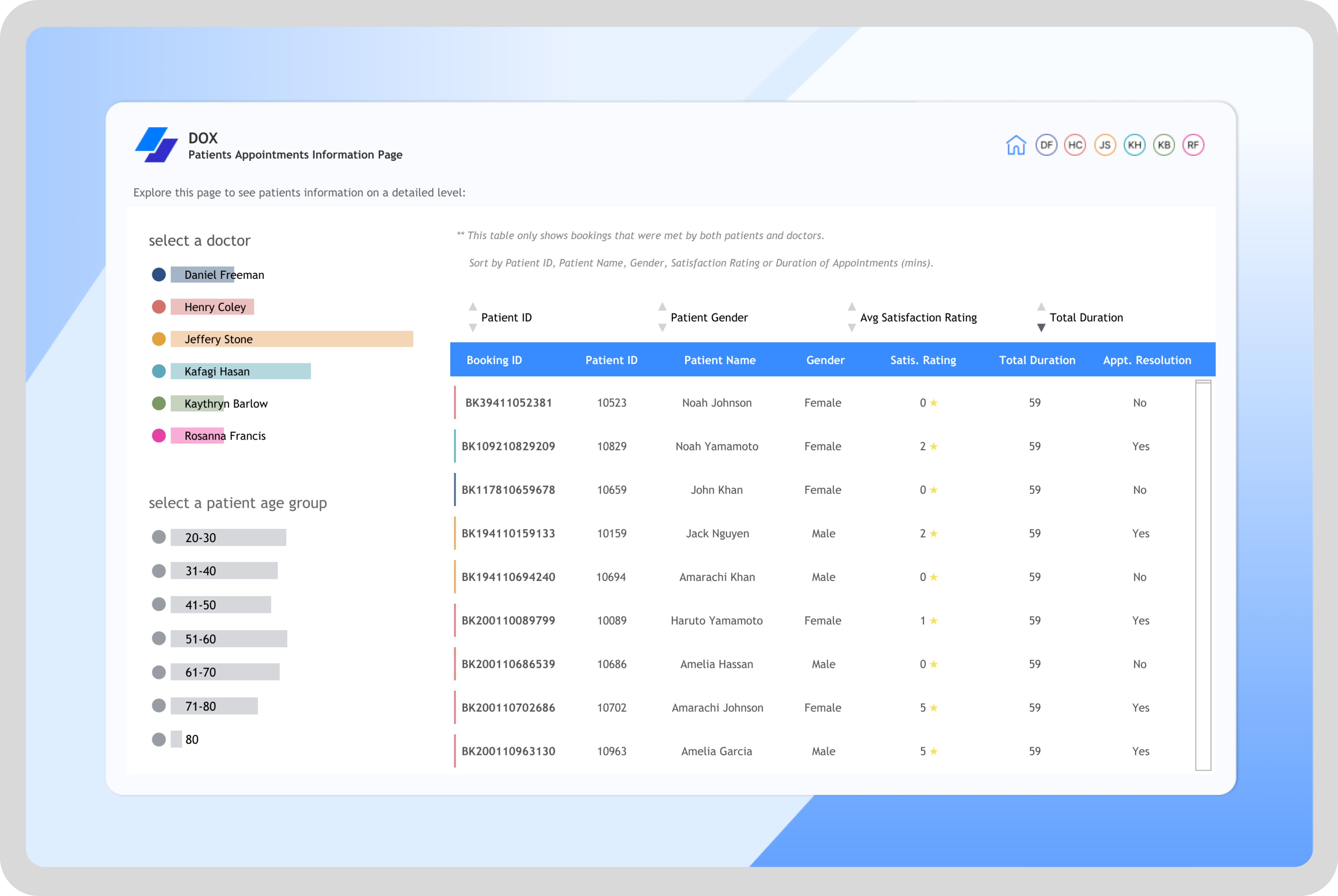
Task: Select the 71-80 age group dot
Action: [x=159, y=706]
